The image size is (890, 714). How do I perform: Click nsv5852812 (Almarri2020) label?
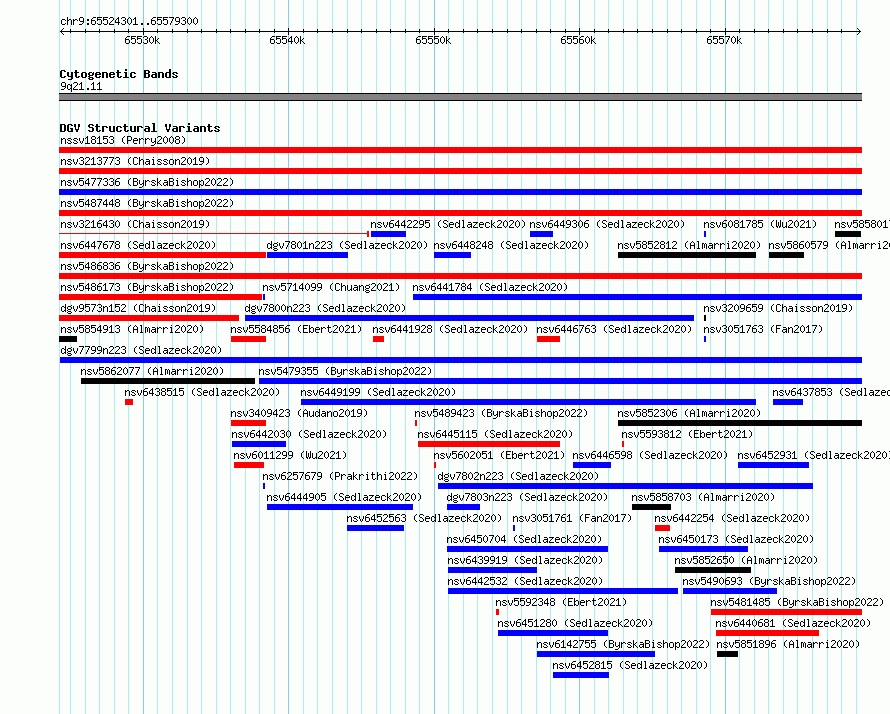(x=689, y=245)
